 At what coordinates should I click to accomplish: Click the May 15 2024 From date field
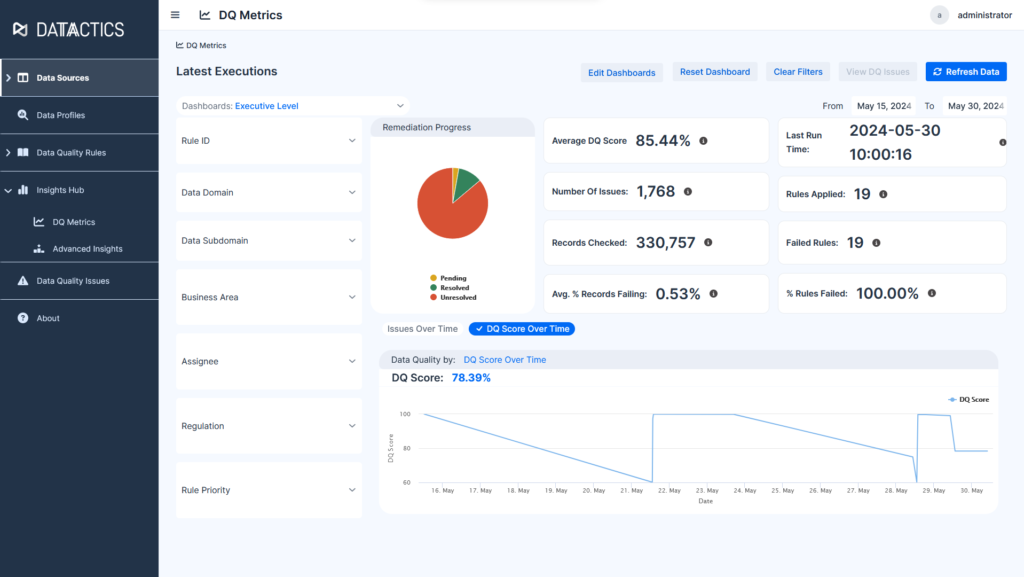[x=884, y=104]
